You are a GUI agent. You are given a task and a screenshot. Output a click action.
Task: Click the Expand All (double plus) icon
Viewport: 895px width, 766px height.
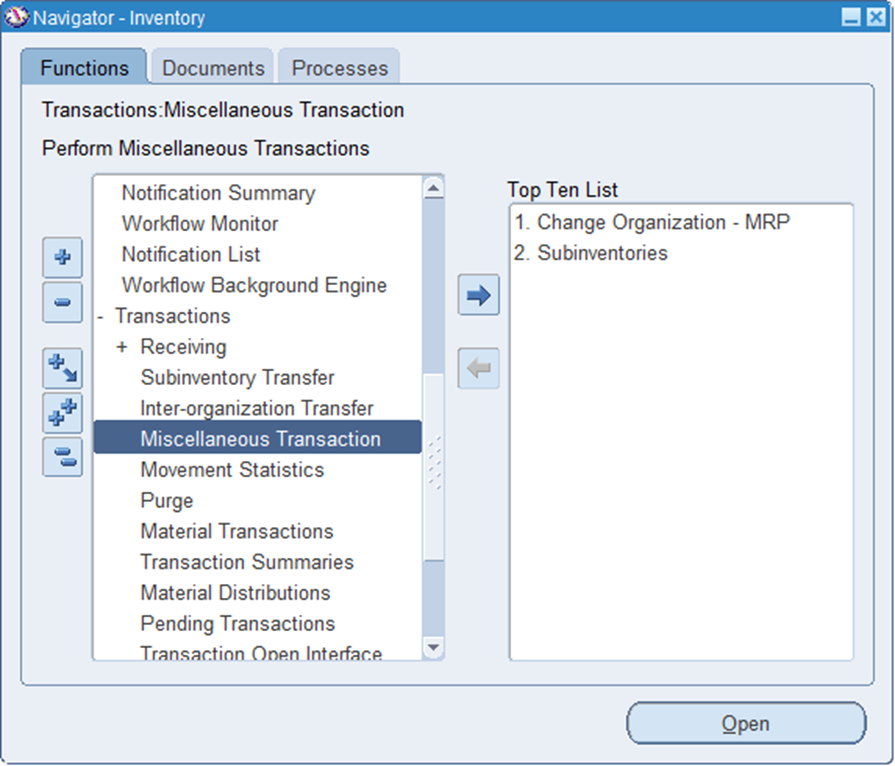(62, 413)
